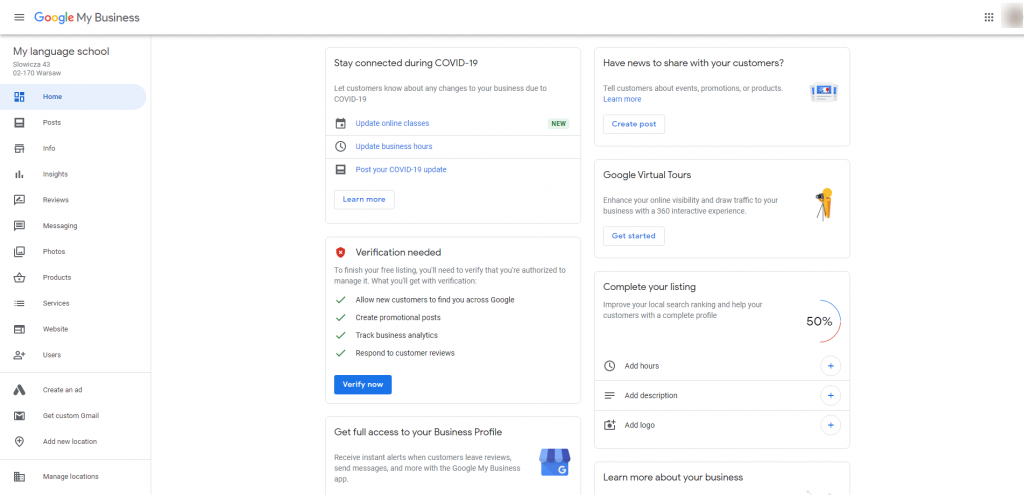Click the plus button for Add hours
The image size is (1024, 495).
[831, 366]
